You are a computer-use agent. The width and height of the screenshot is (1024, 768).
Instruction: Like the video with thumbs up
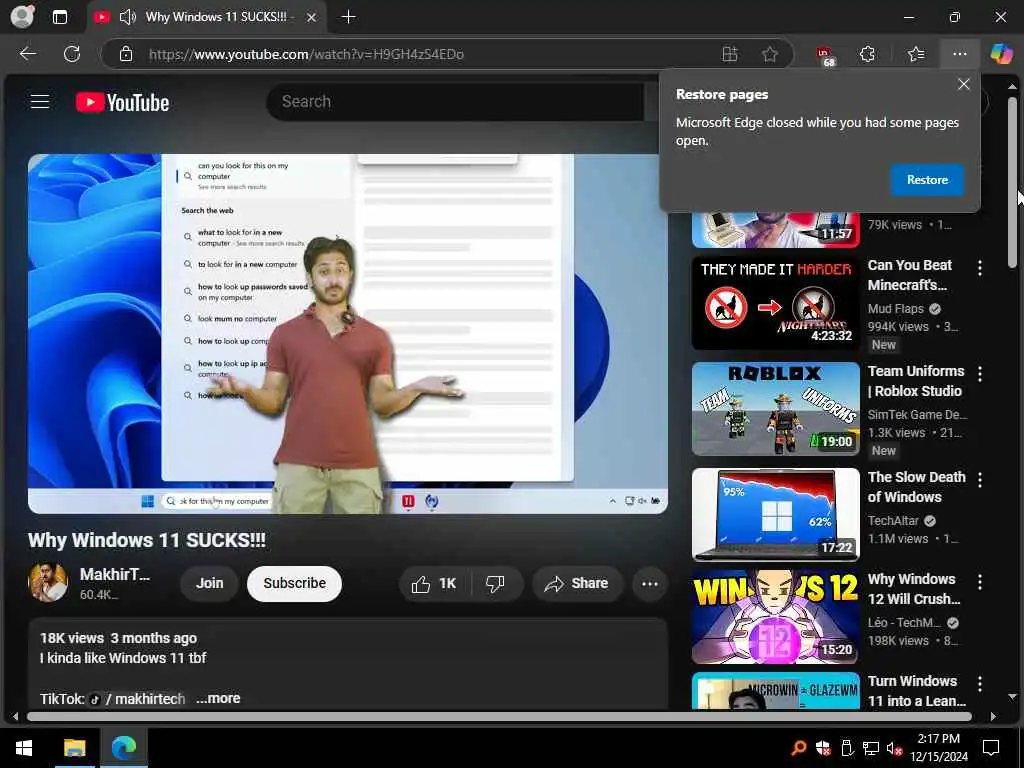coord(434,583)
